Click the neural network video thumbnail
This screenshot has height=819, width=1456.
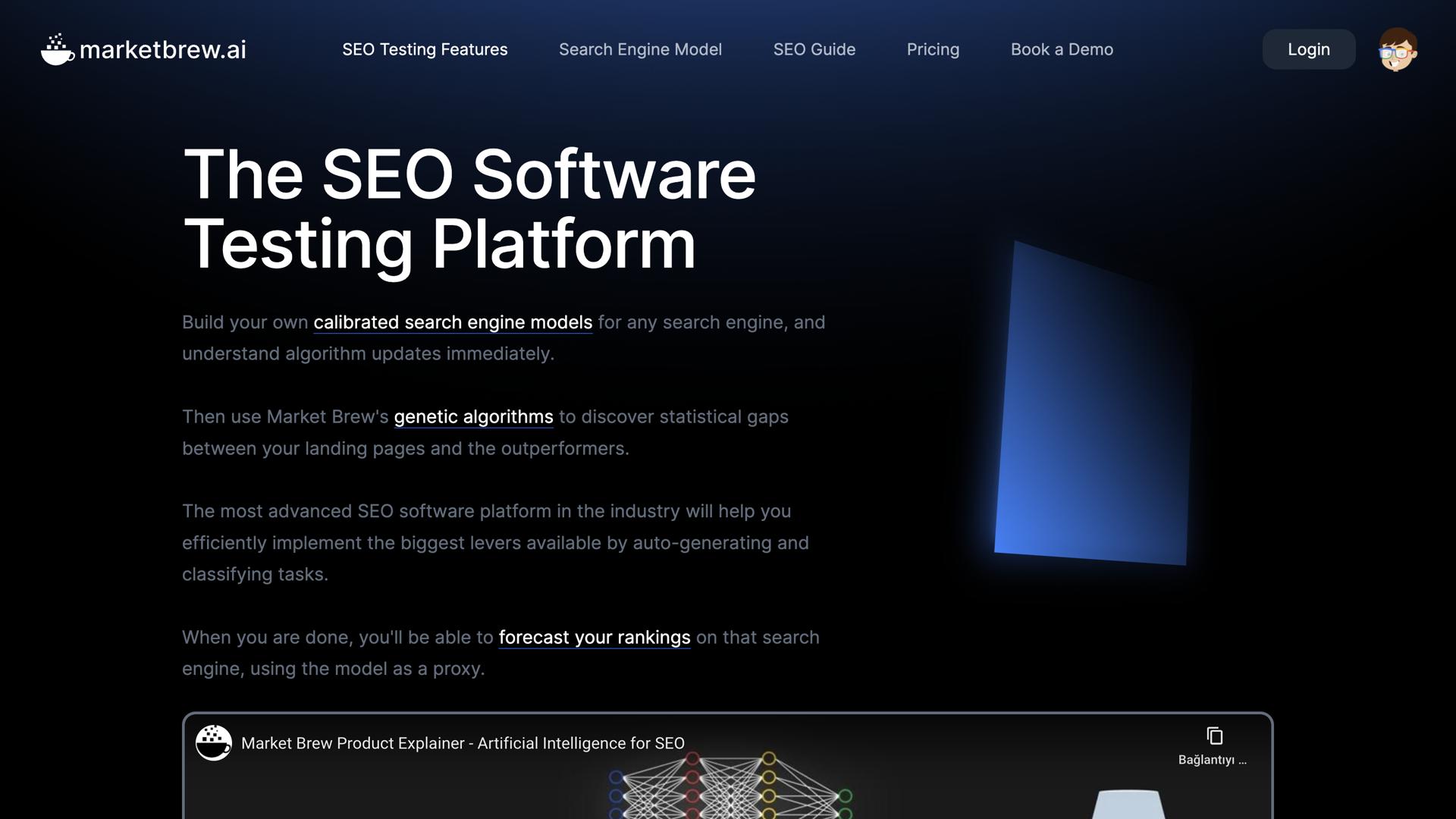pyautogui.click(x=730, y=789)
